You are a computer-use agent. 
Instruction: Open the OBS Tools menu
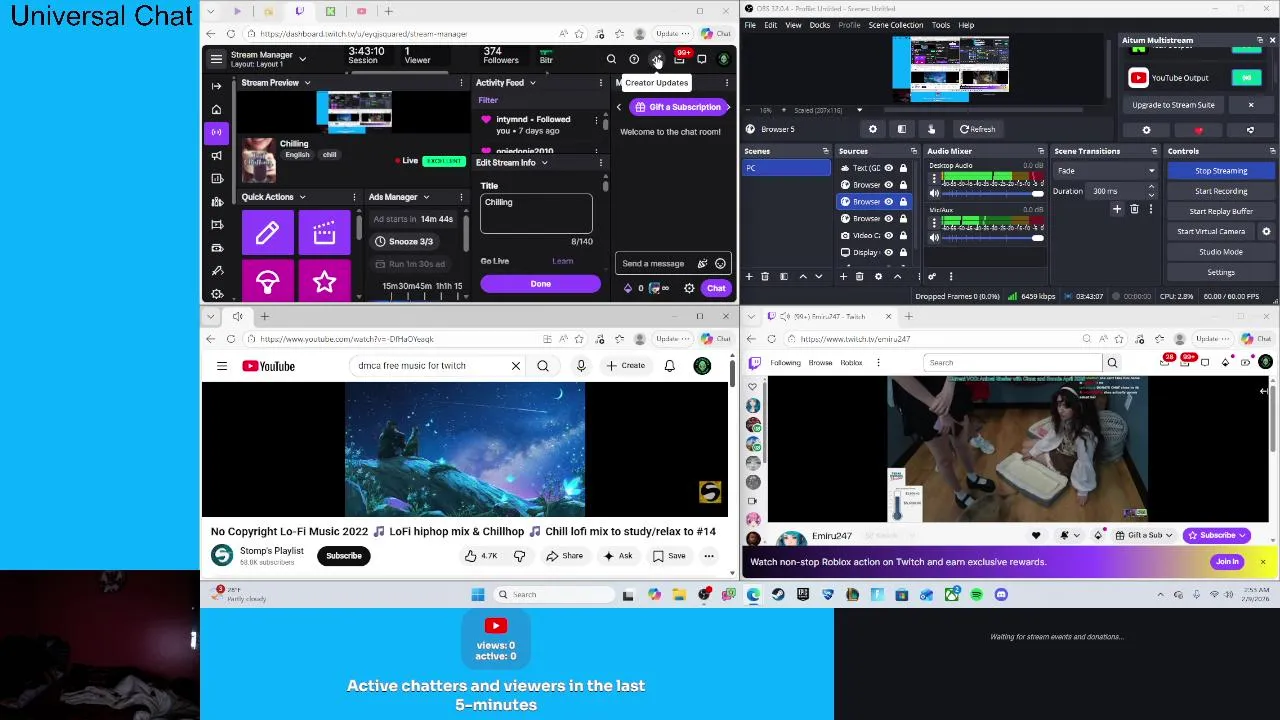(x=940, y=25)
